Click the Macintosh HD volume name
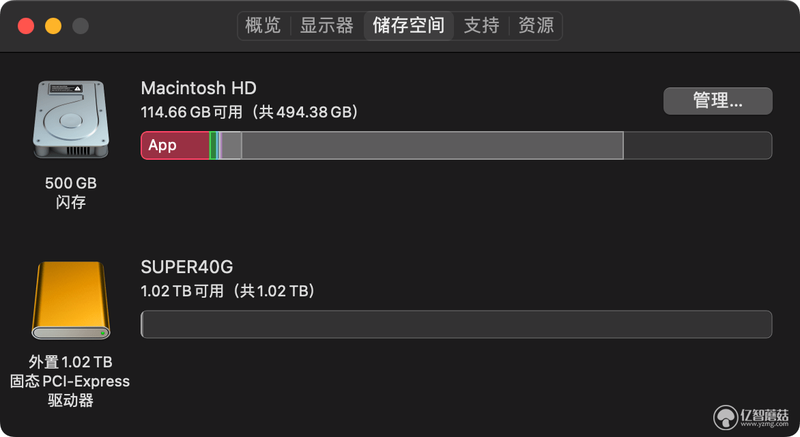 point(198,88)
